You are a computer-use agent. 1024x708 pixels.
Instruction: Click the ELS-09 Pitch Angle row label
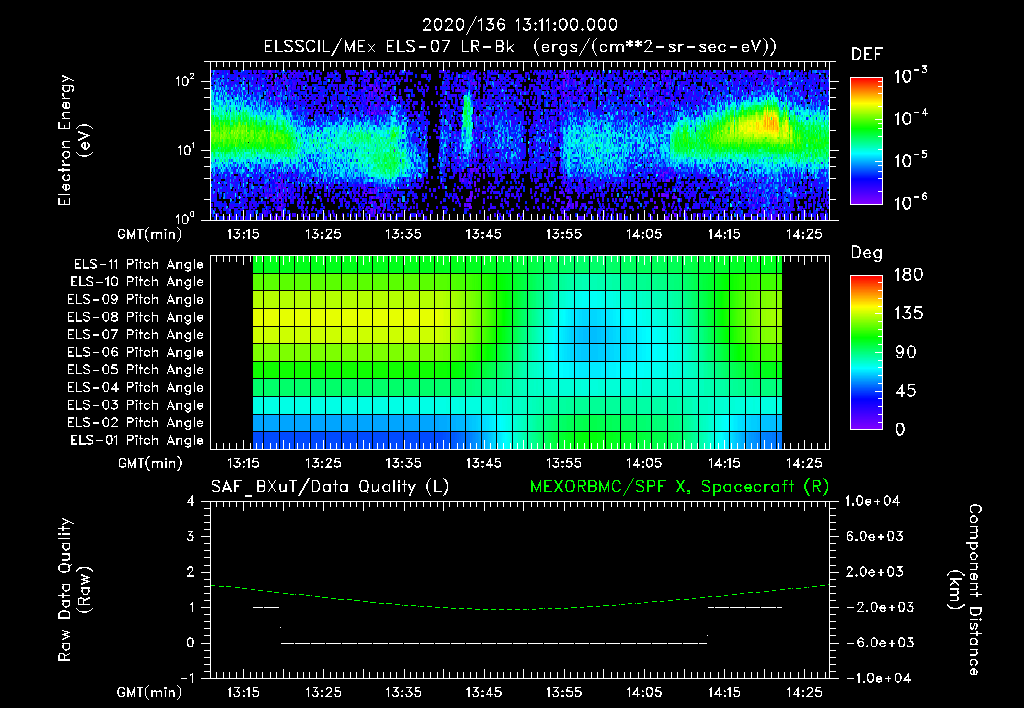(136, 300)
